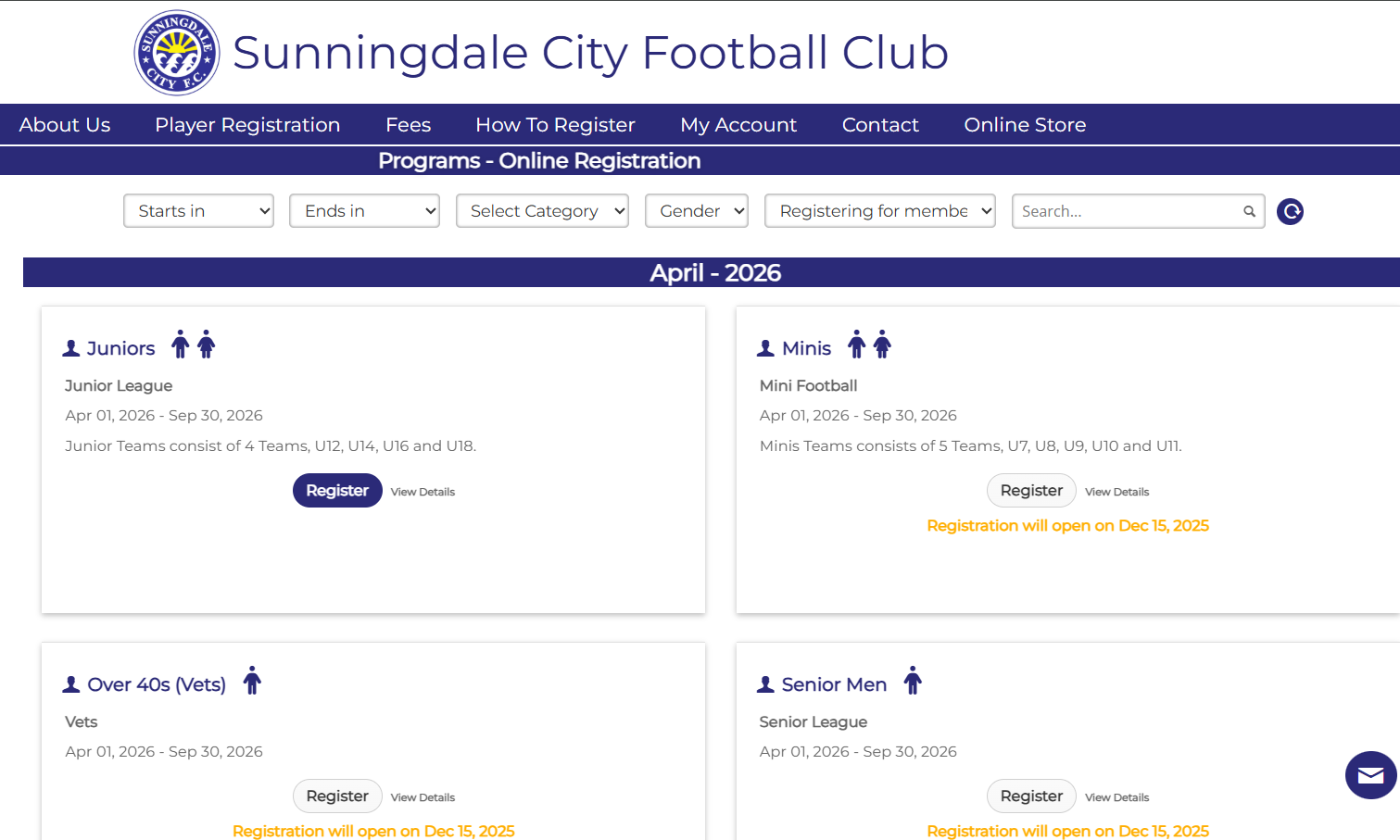The height and width of the screenshot is (840, 1400).
Task: Click the male figure icon next to Over 40s (Vets)
Action: click(x=252, y=681)
